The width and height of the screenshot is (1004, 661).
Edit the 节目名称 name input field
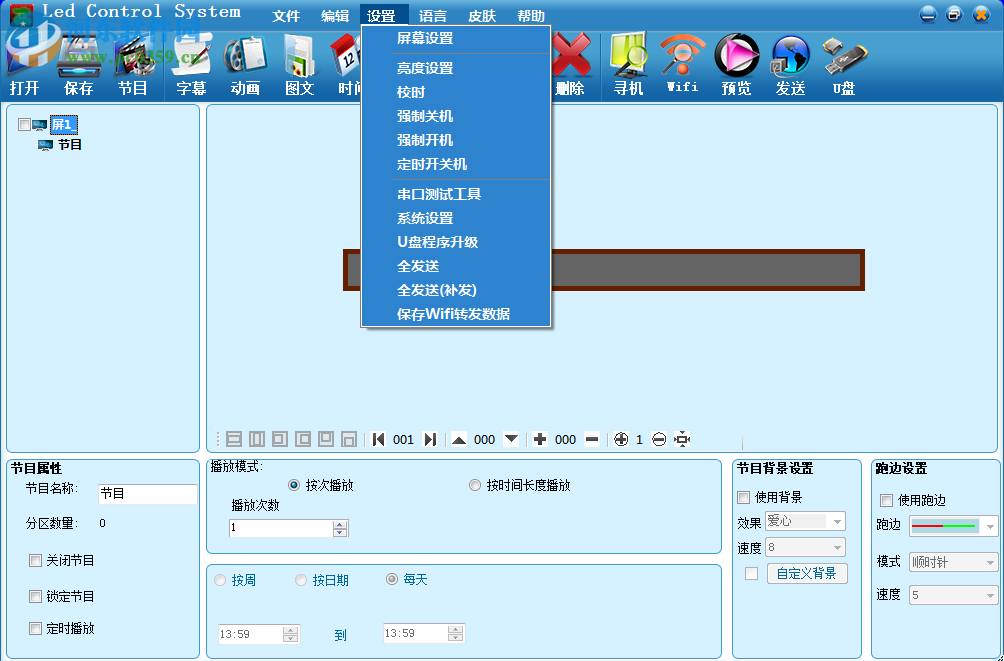coord(148,493)
